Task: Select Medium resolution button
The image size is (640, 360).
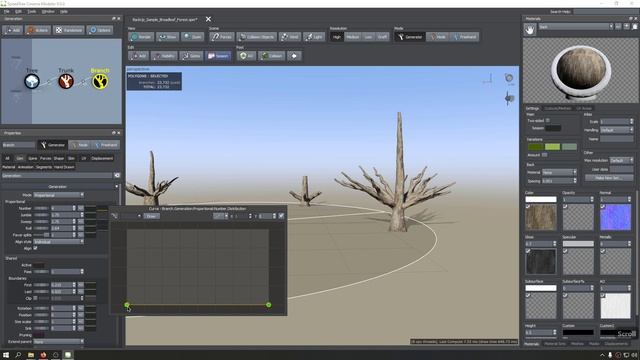Action: coord(353,37)
